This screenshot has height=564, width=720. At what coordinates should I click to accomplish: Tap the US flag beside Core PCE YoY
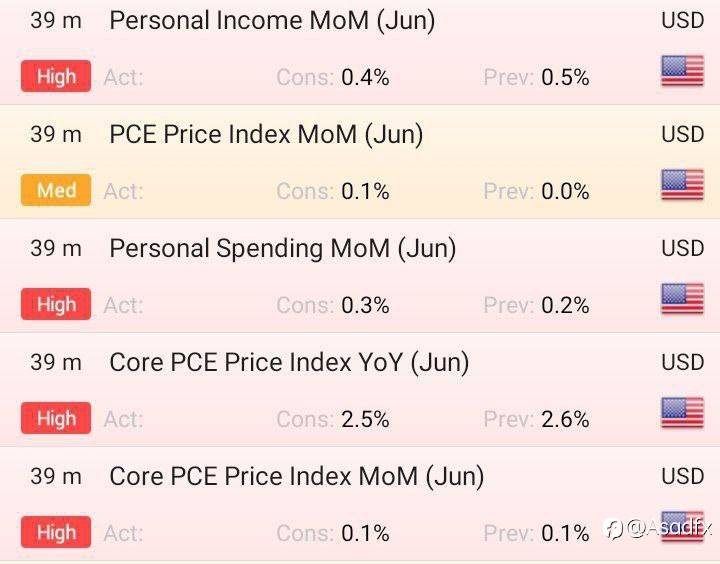click(x=682, y=413)
